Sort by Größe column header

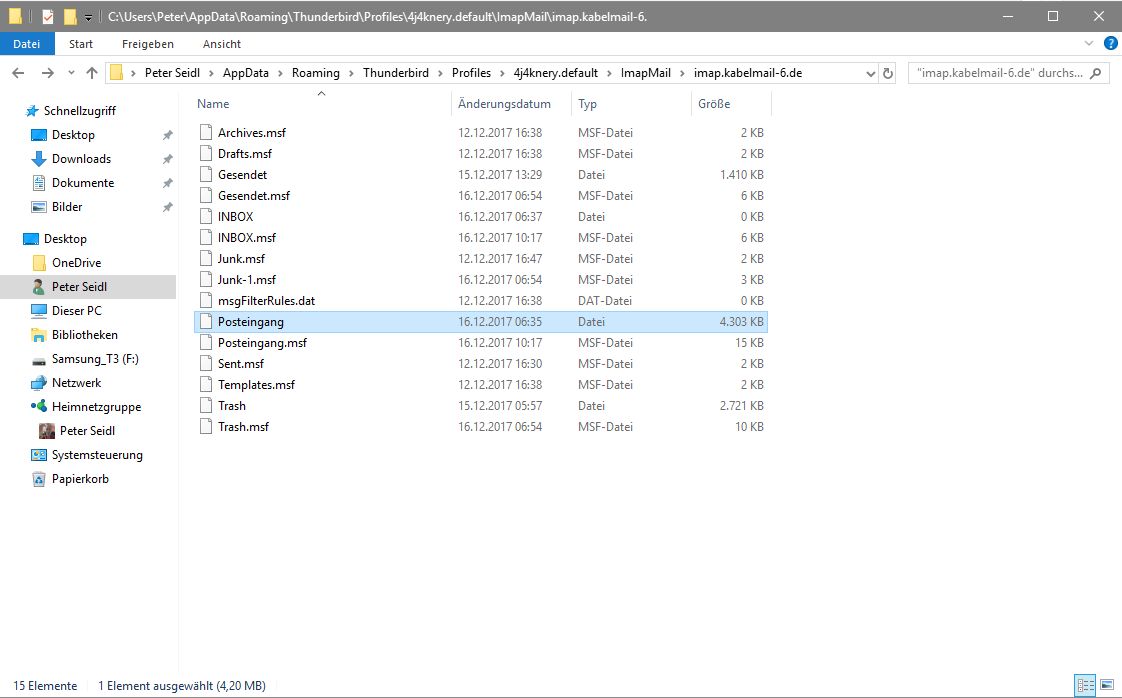click(x=714, y=104)
